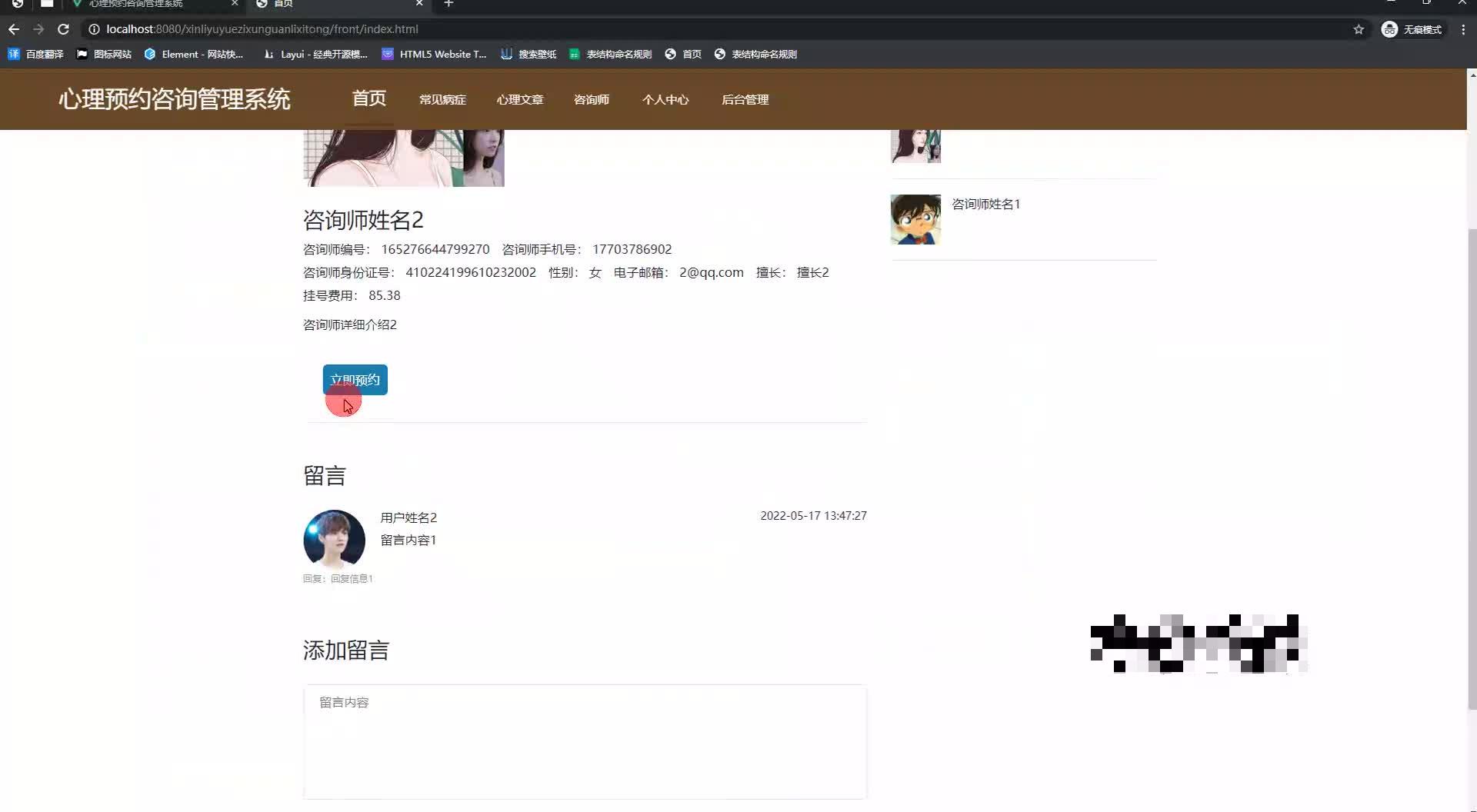Bookmark this page with the star icon
The width and height of the screenshot is (1477, 812).
pyautogui.click(x=1359, y=29)
